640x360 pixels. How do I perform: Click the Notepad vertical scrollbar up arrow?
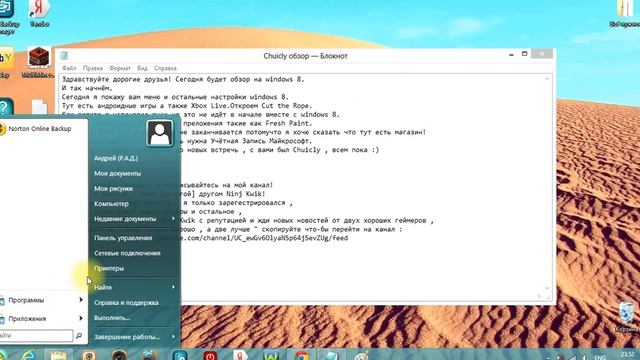547,78
